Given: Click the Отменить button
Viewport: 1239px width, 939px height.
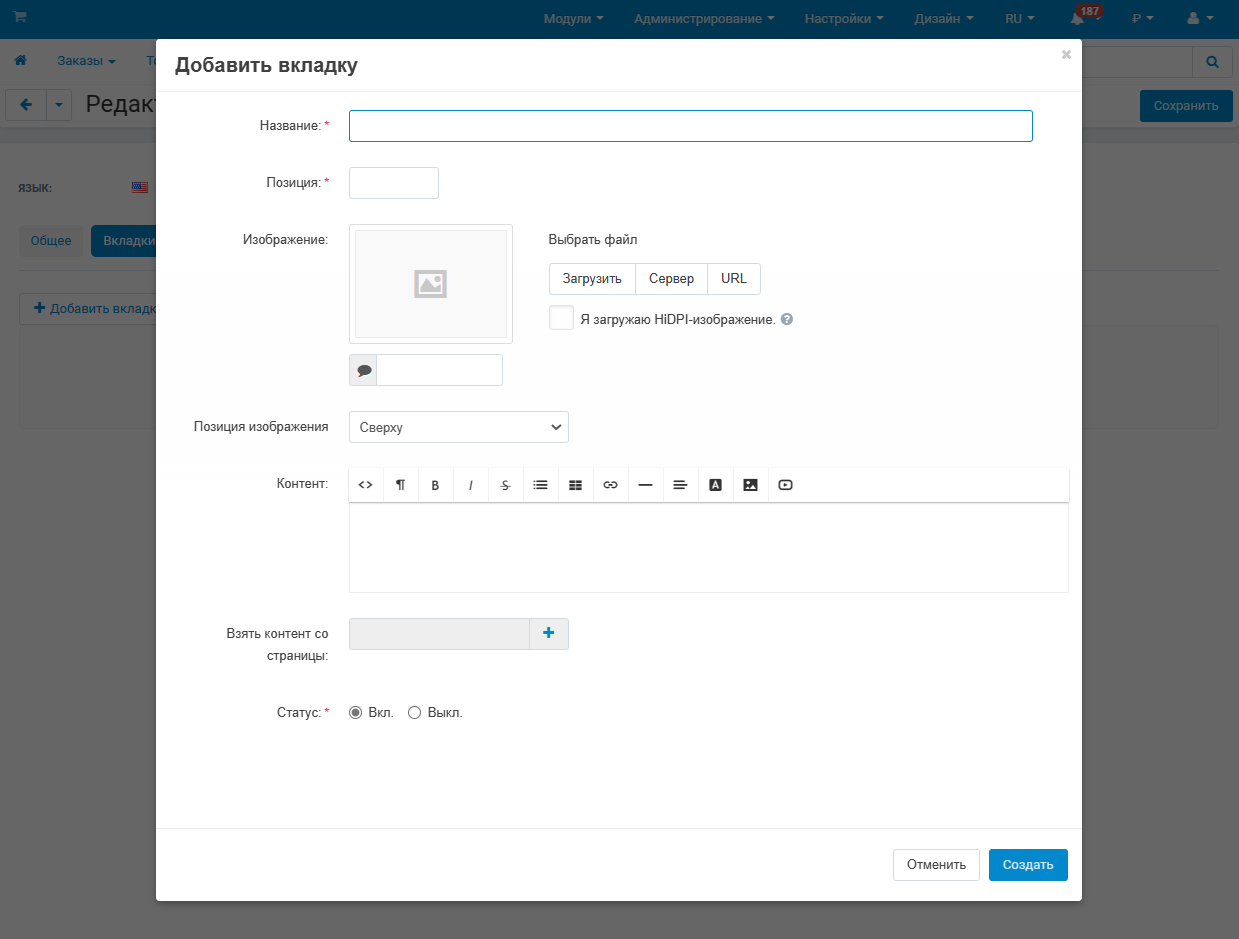Looking at the screenshot, I should [936, 865].
